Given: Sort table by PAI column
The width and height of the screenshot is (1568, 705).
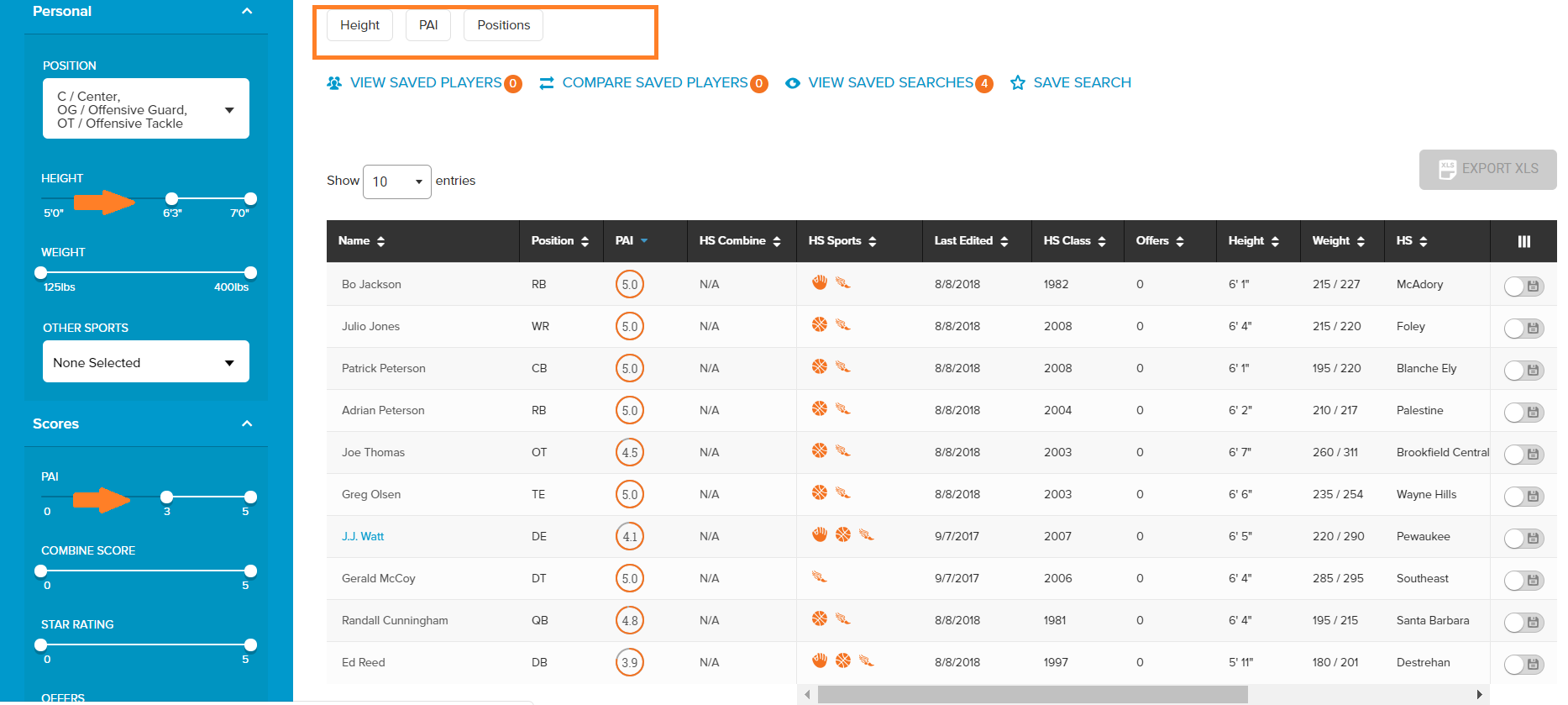Looking at the screenshot, I should 645,241.
